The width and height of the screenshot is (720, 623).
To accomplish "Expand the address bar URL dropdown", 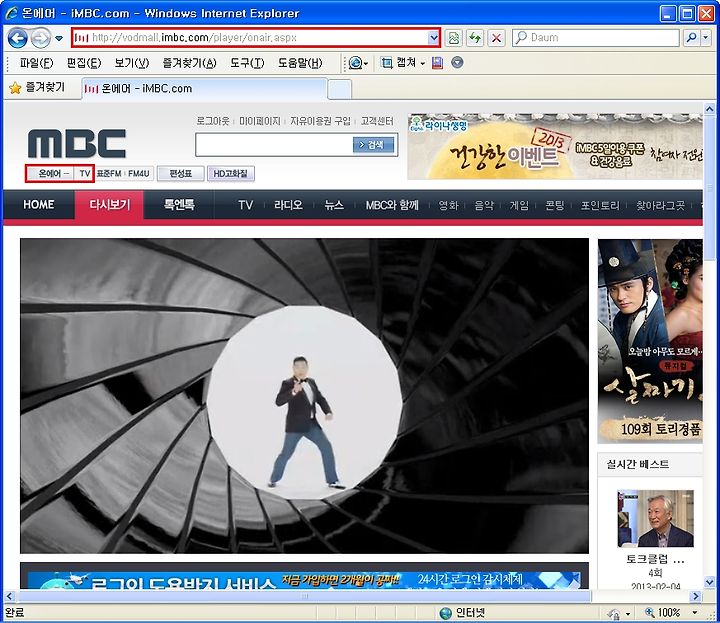I will click(x=433, y=38).
